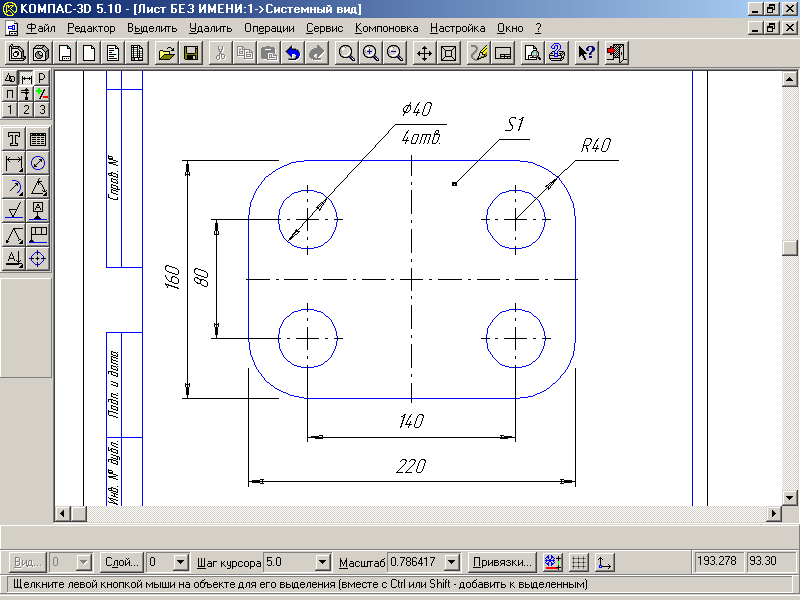
Task: Click the scissors Cut icon
Action: click(x=220, y=53)
